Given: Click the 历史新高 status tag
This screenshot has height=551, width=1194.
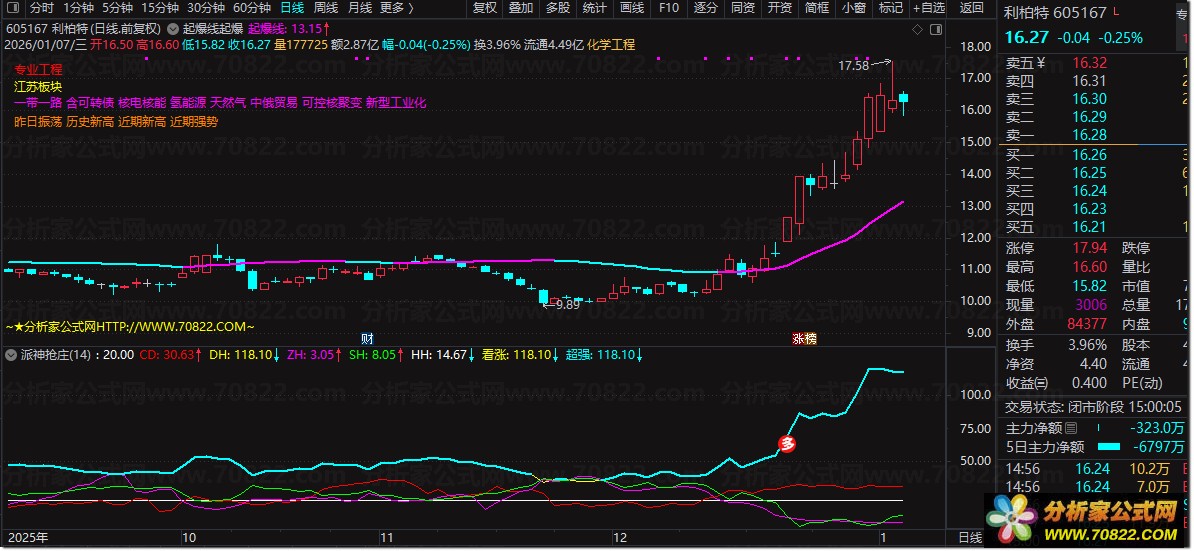Looking at the screenshot, I should click(90, 121).
